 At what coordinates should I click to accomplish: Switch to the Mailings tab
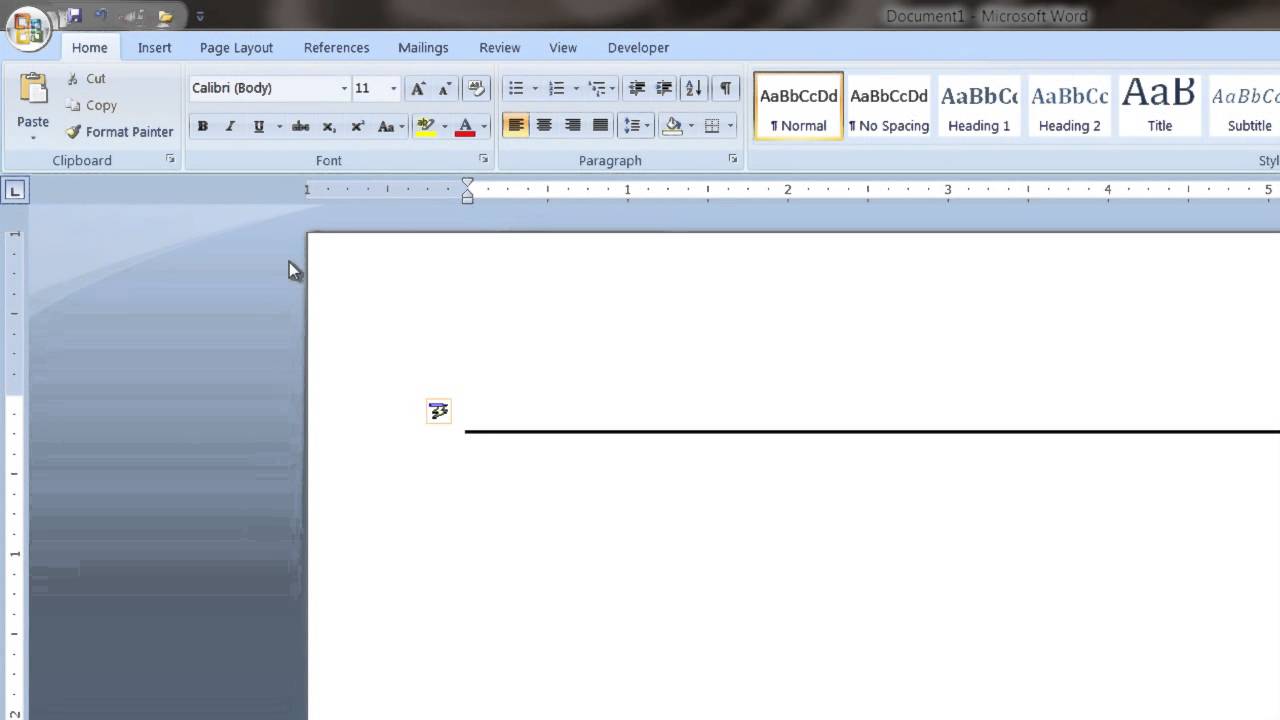point(423,47)
